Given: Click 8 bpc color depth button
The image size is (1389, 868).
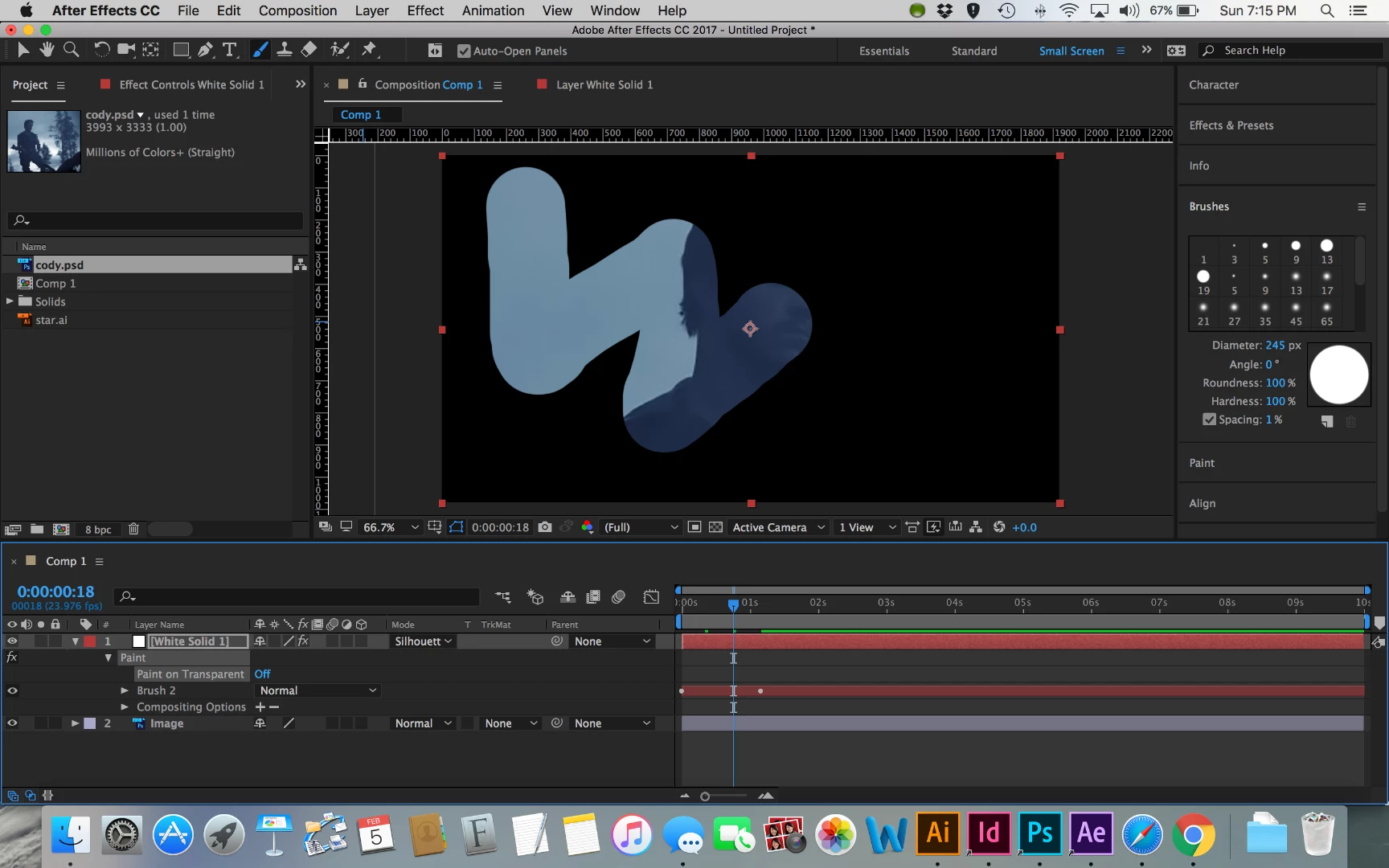Looking at the screenshot, I should 98,529.
